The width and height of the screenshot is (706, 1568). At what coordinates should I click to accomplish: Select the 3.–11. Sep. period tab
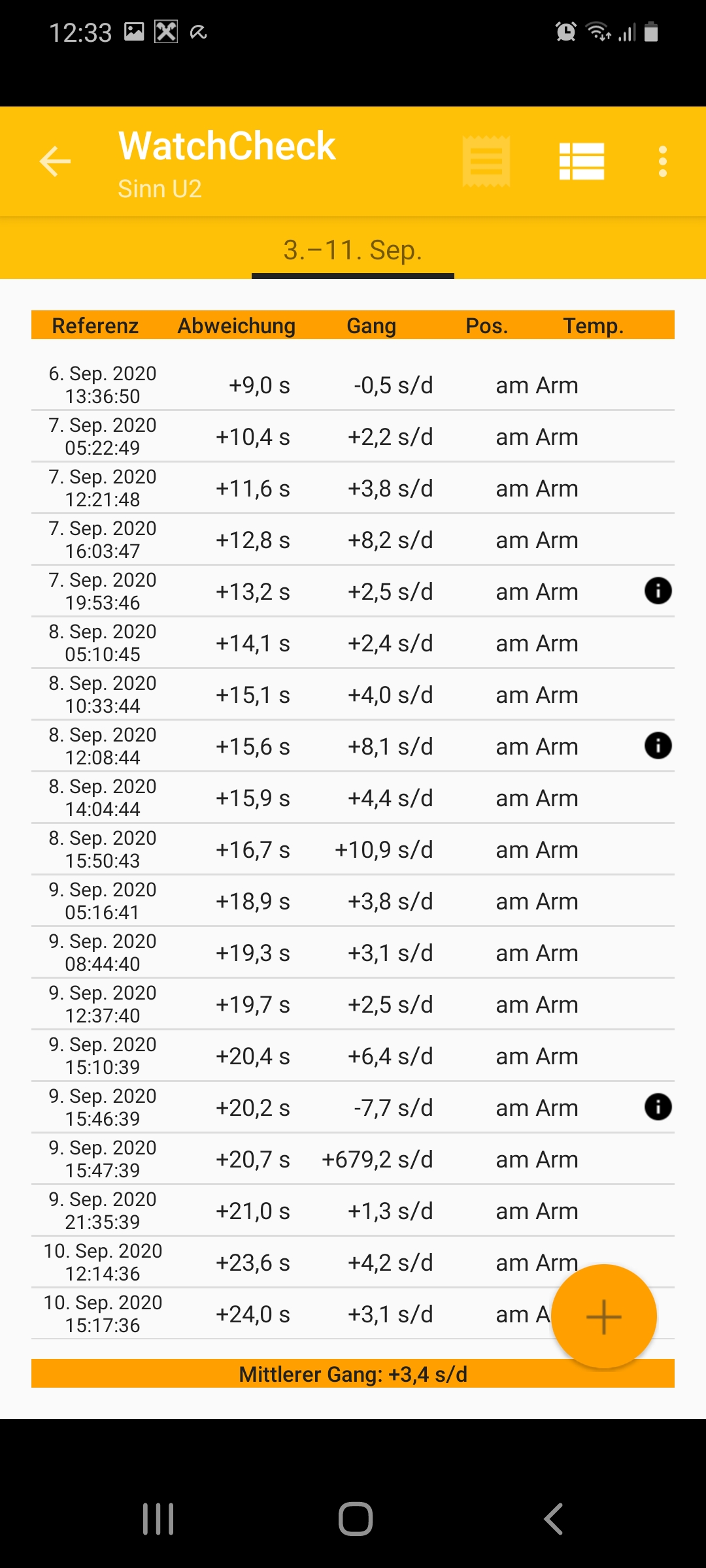[353, 250]
